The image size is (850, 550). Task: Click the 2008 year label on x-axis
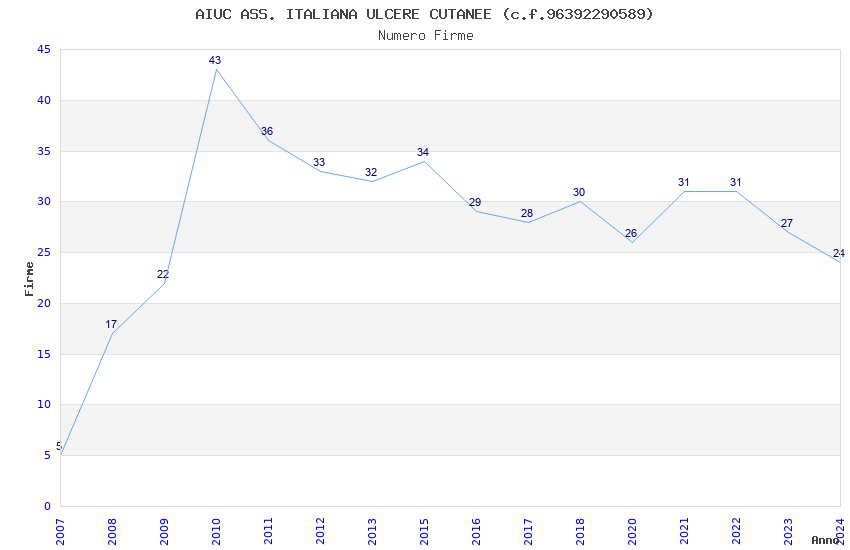[x=112, y=532]
